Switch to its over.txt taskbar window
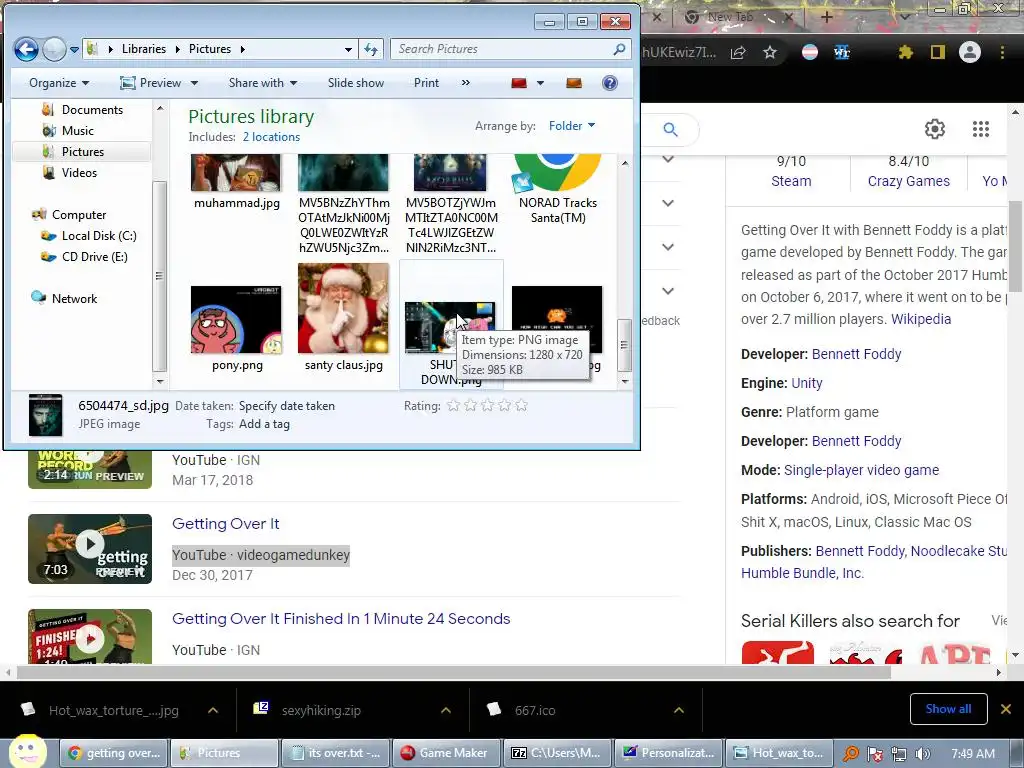 tap(336, 753)
